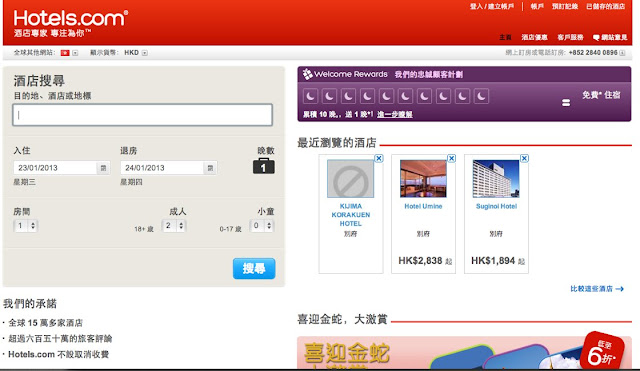Screen dimensions: 640x371
Task: Open the Hotel Umine name link
Action: (x=423, y=207)
